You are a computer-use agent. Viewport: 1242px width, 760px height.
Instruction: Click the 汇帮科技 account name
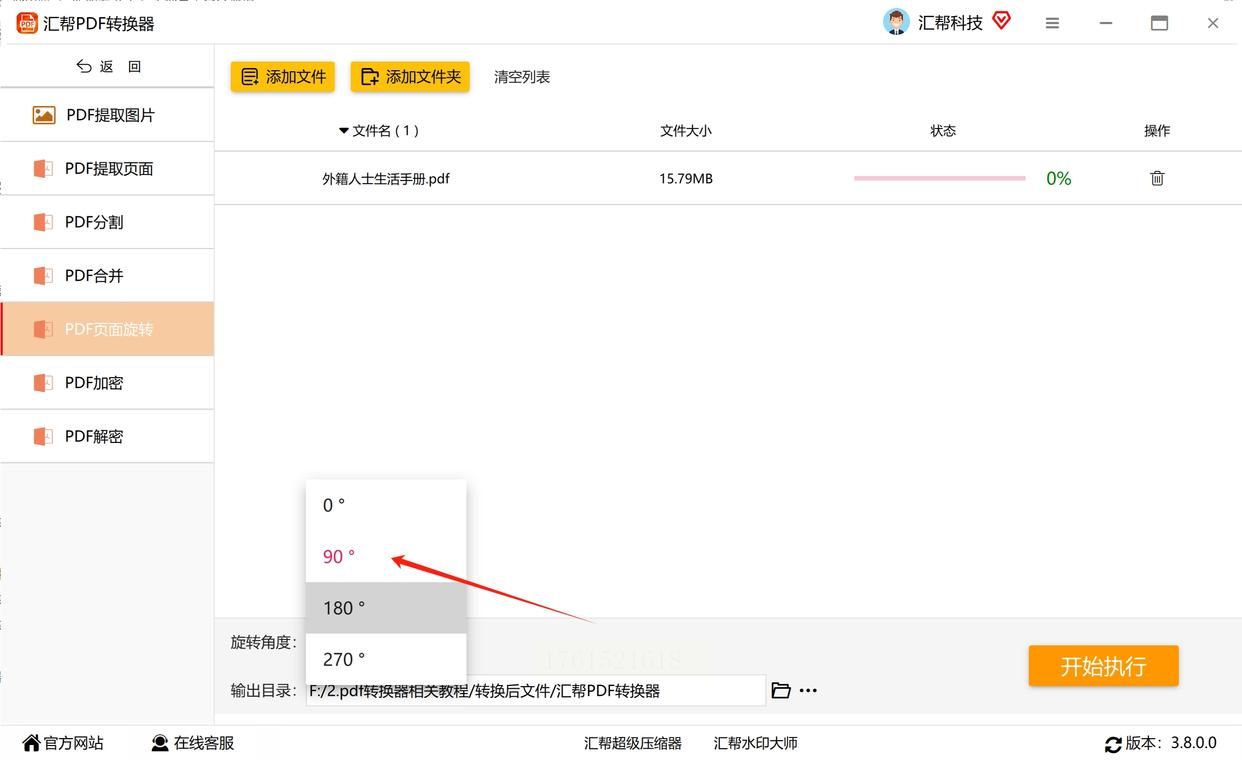point(950,23)
